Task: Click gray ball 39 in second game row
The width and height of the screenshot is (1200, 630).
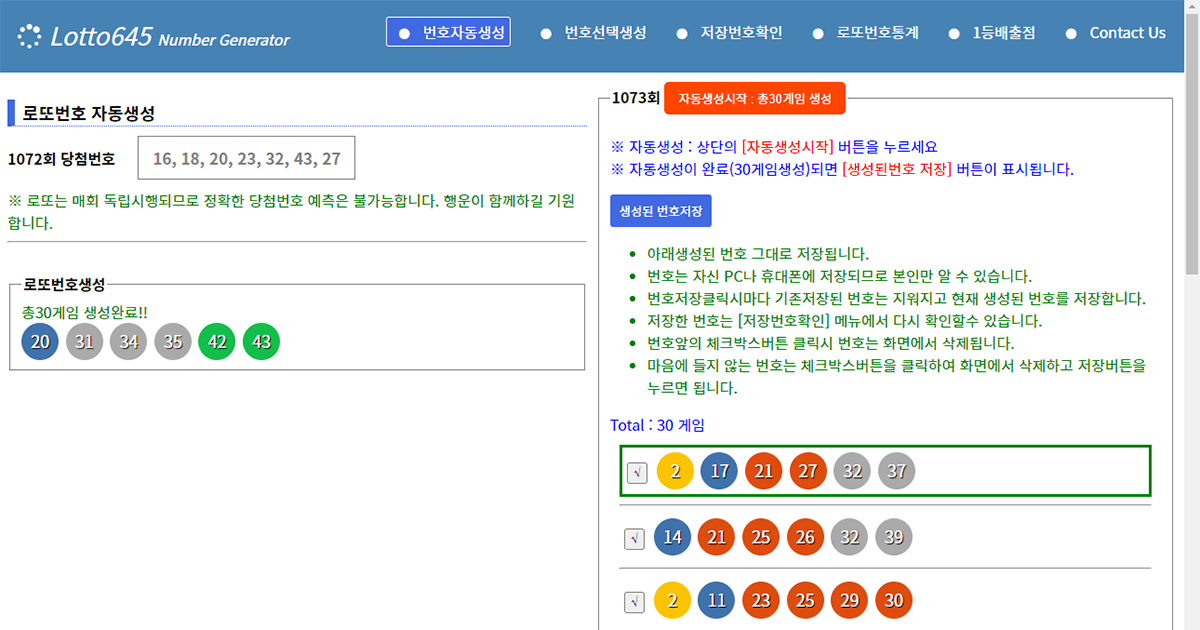Action: coord(893,537)
